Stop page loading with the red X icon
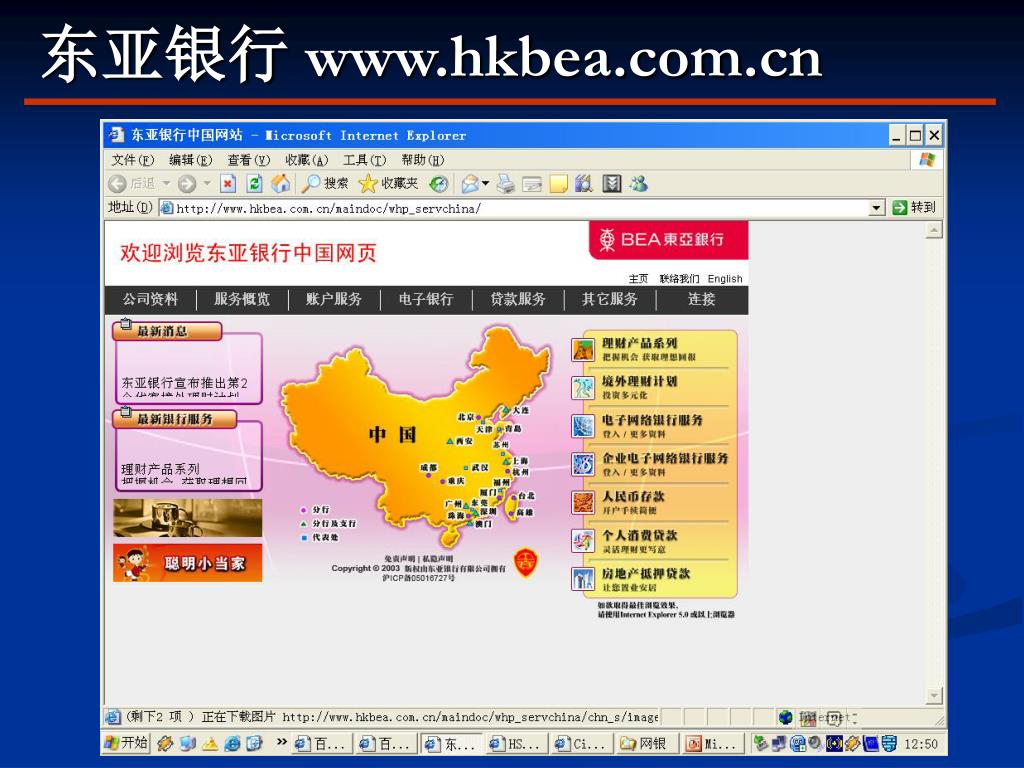Image resolution: width=1024 pixels, height=768 pixels. (x=227, y=184)
